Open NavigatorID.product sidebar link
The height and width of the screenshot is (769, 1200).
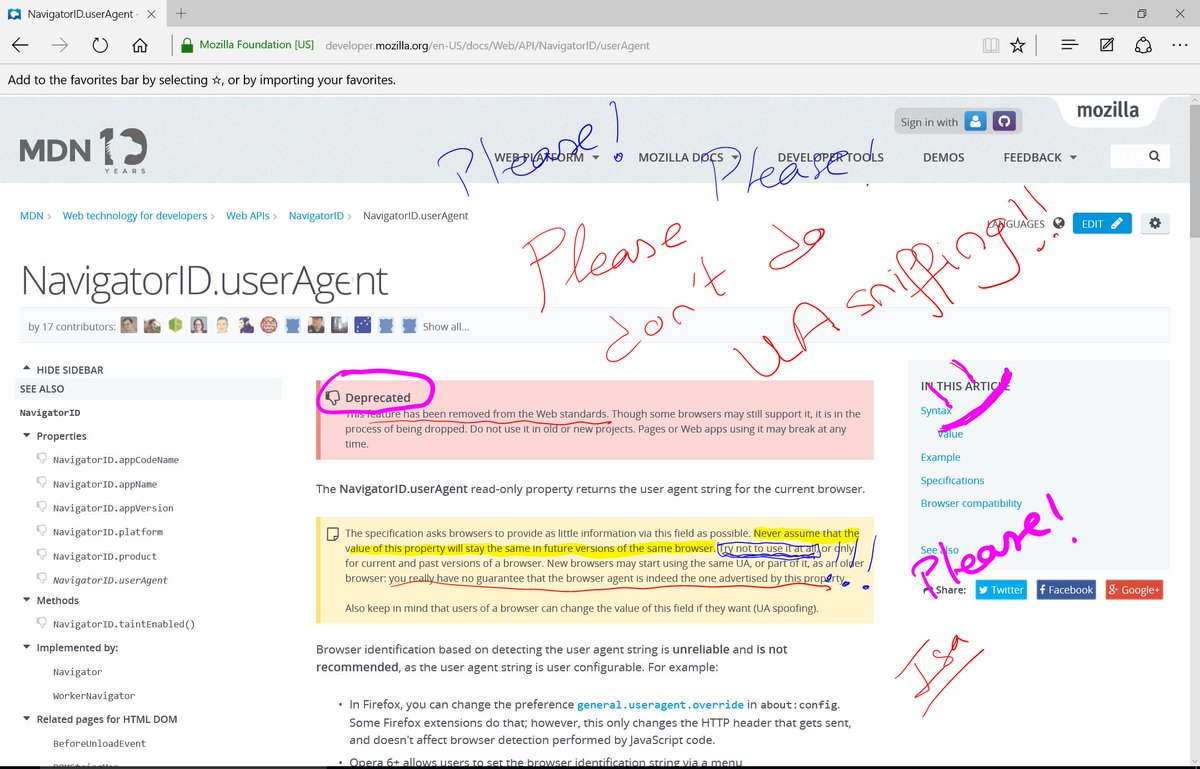tap(104, 556)
